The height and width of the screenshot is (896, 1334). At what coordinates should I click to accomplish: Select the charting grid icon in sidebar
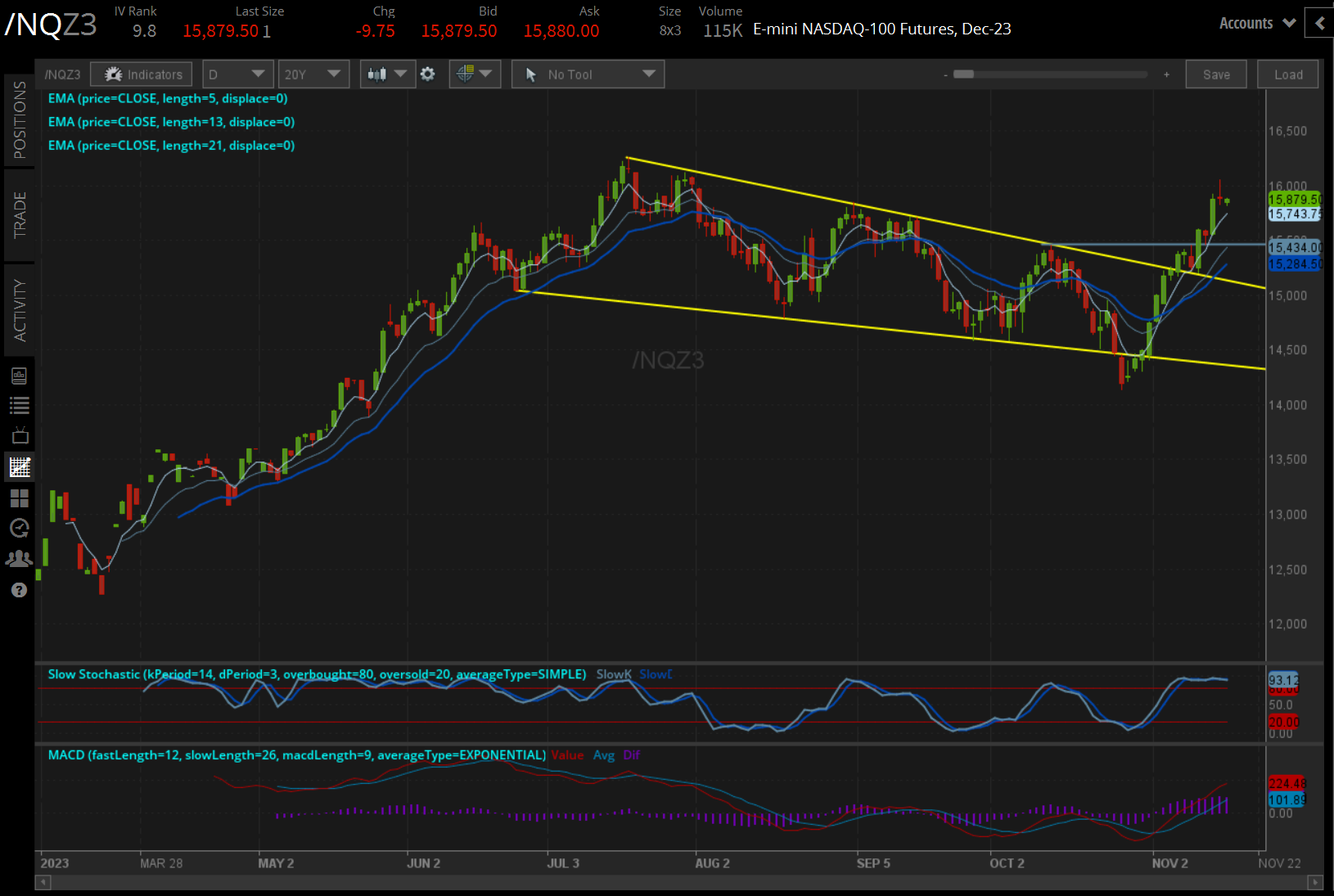(x=20, y=467)
